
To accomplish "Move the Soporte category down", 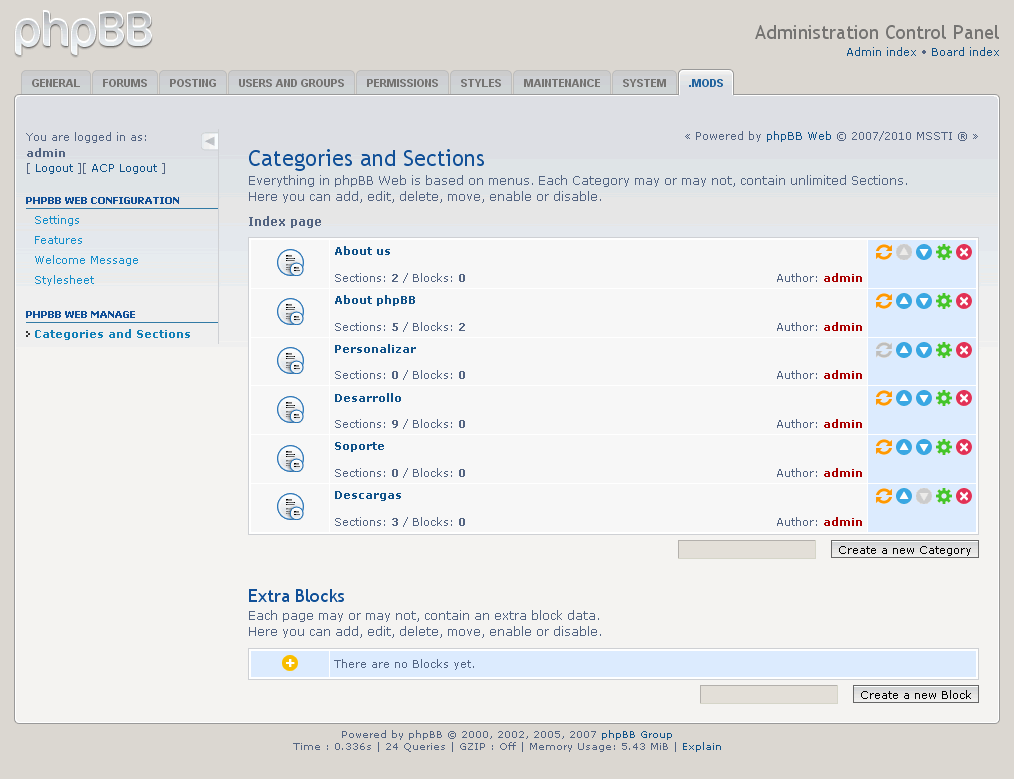I will tap(923, 447).
